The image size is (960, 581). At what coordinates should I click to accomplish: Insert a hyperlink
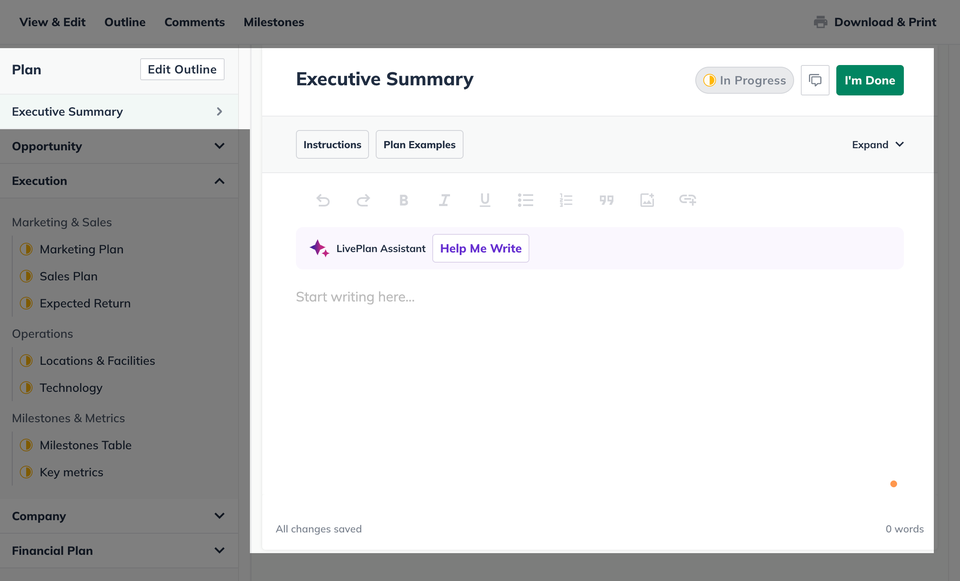[688, 200]
